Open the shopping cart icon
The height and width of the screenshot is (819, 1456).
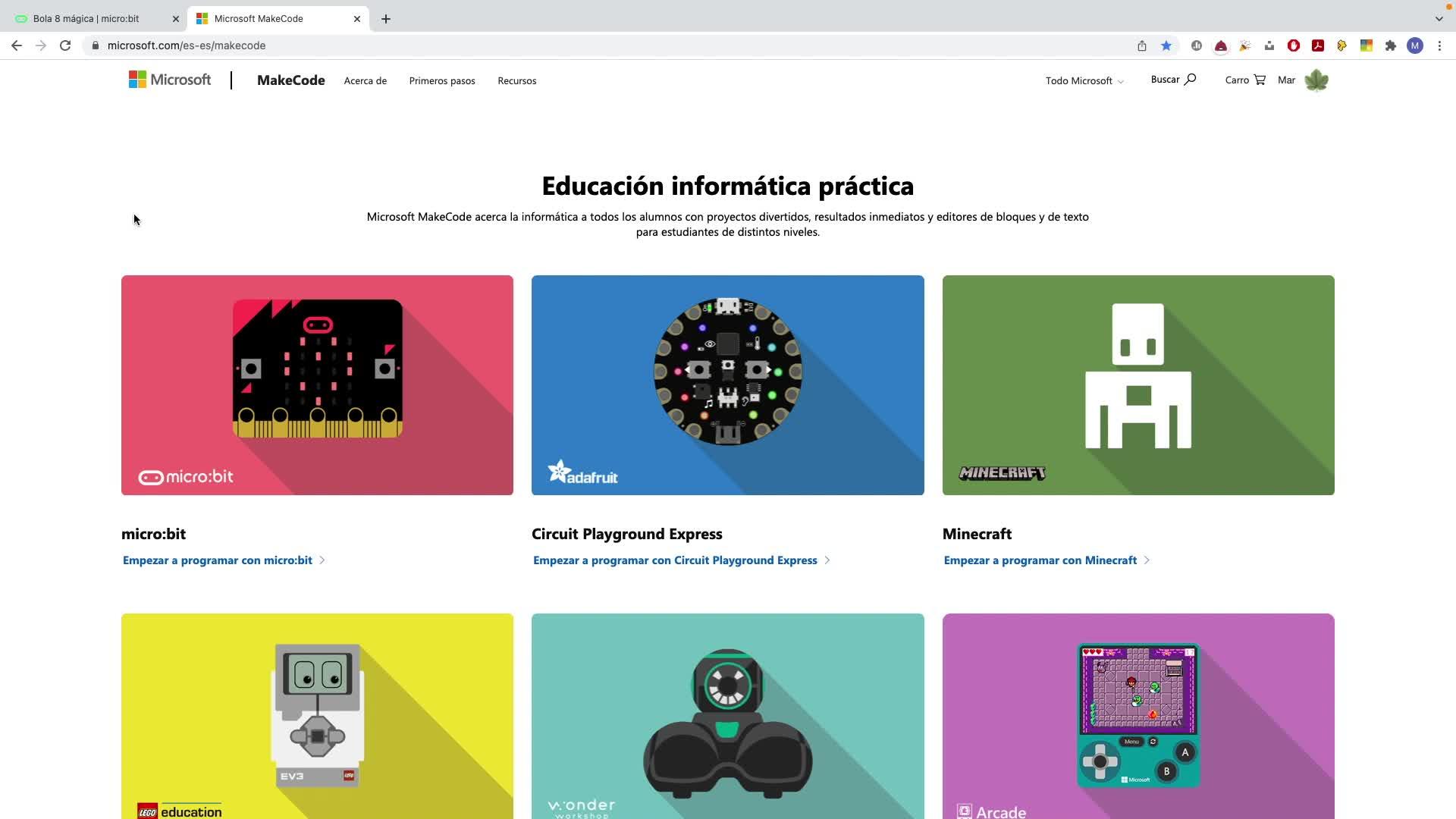(x=1260, y=80)
